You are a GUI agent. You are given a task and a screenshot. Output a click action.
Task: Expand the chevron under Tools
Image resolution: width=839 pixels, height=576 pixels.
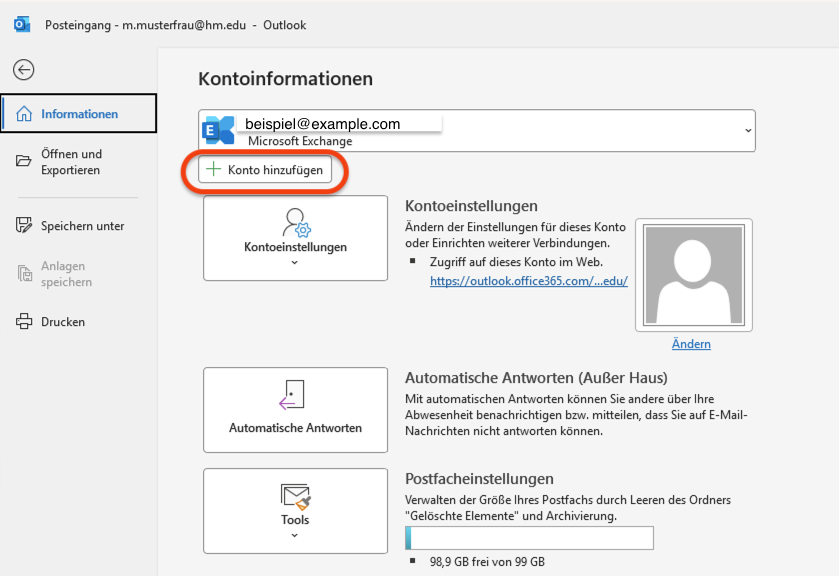click(x=294, y=535)
